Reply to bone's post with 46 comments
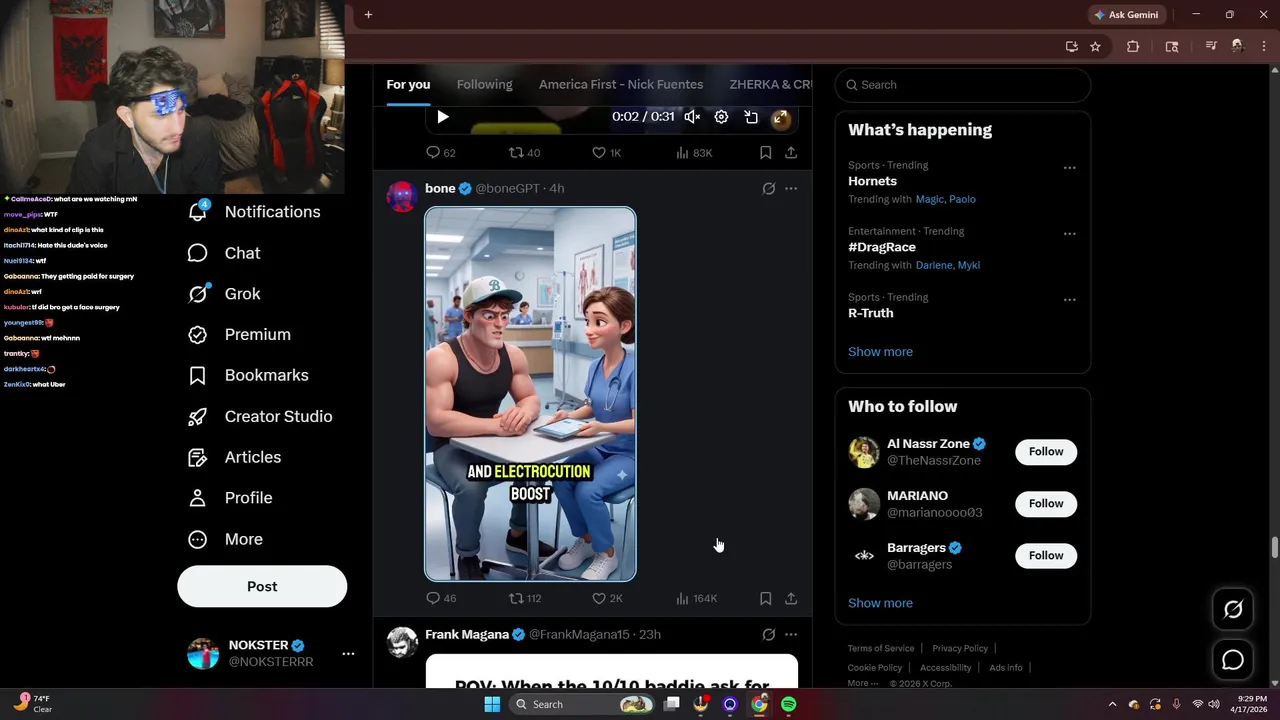The width and height of the screenshot is (1280, 720). tap(441, 598)
